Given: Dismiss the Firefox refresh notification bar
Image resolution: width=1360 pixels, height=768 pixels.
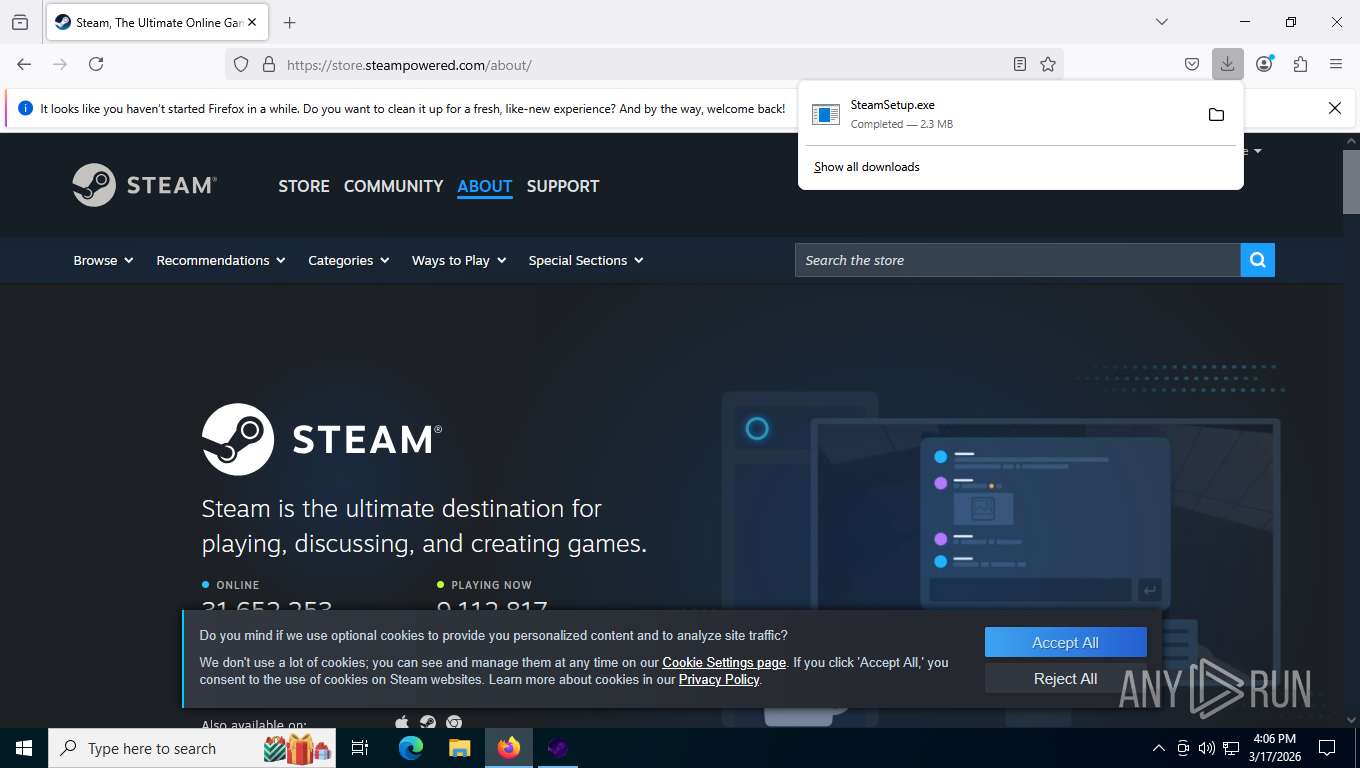Looking at the screenshot, I should click(1334, 108).
